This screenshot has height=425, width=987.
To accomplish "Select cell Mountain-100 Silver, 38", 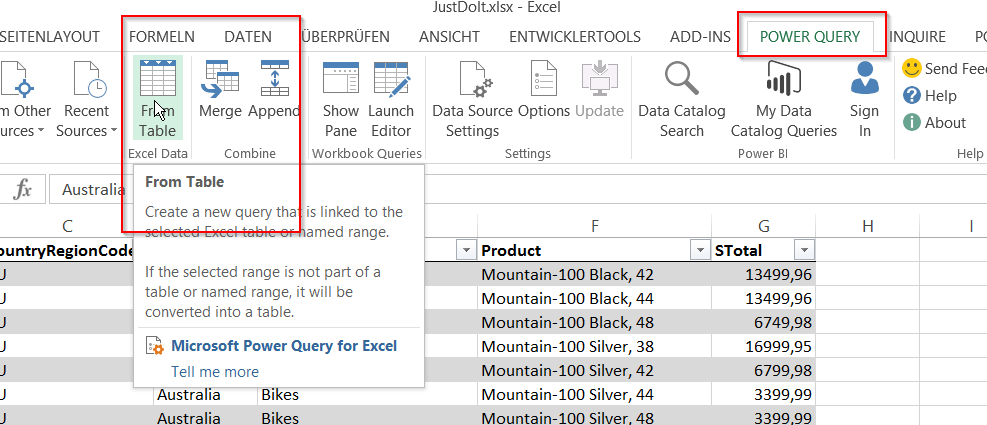I will 594,346.
